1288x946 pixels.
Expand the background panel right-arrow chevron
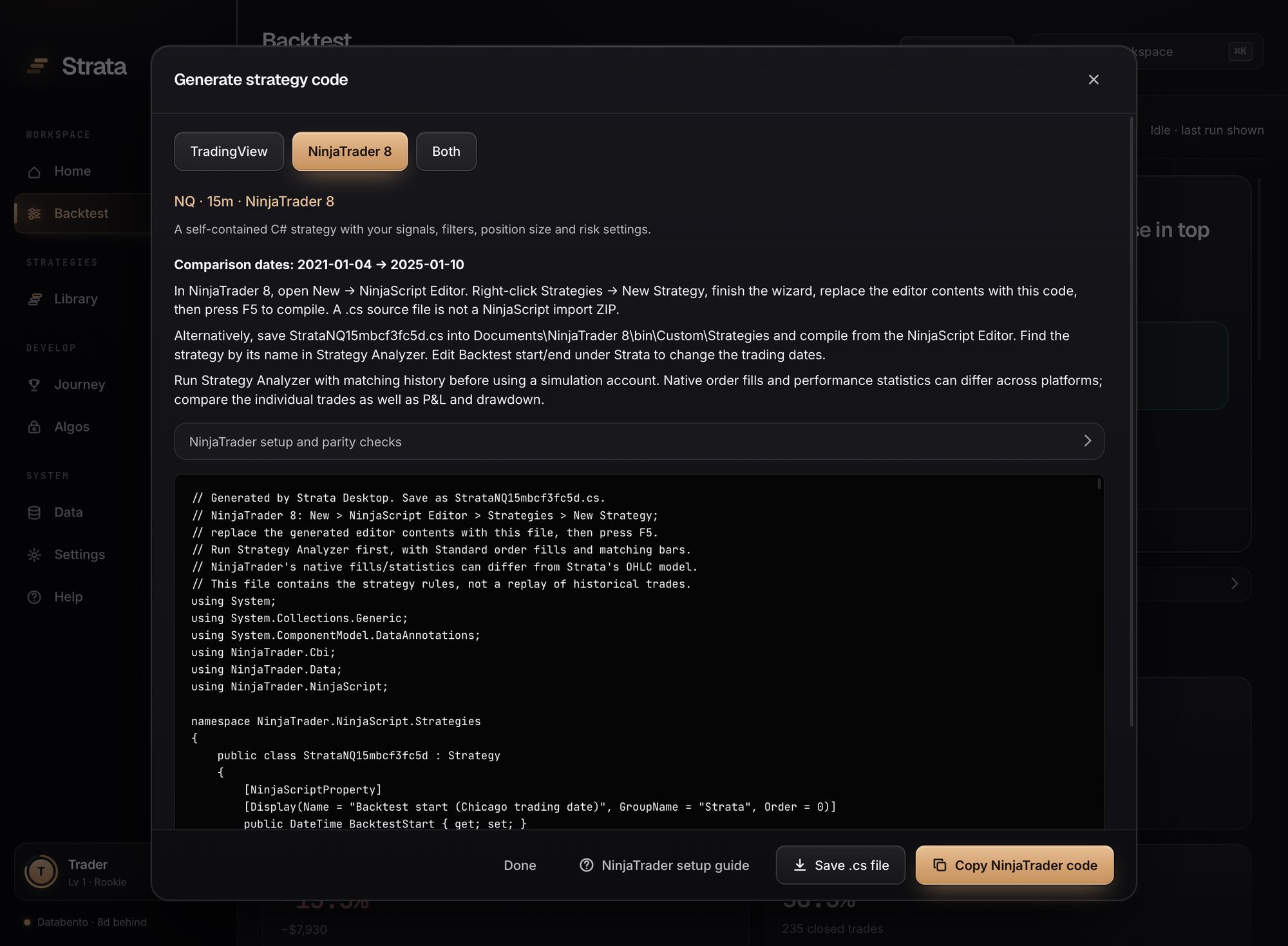click(1235, 584)
